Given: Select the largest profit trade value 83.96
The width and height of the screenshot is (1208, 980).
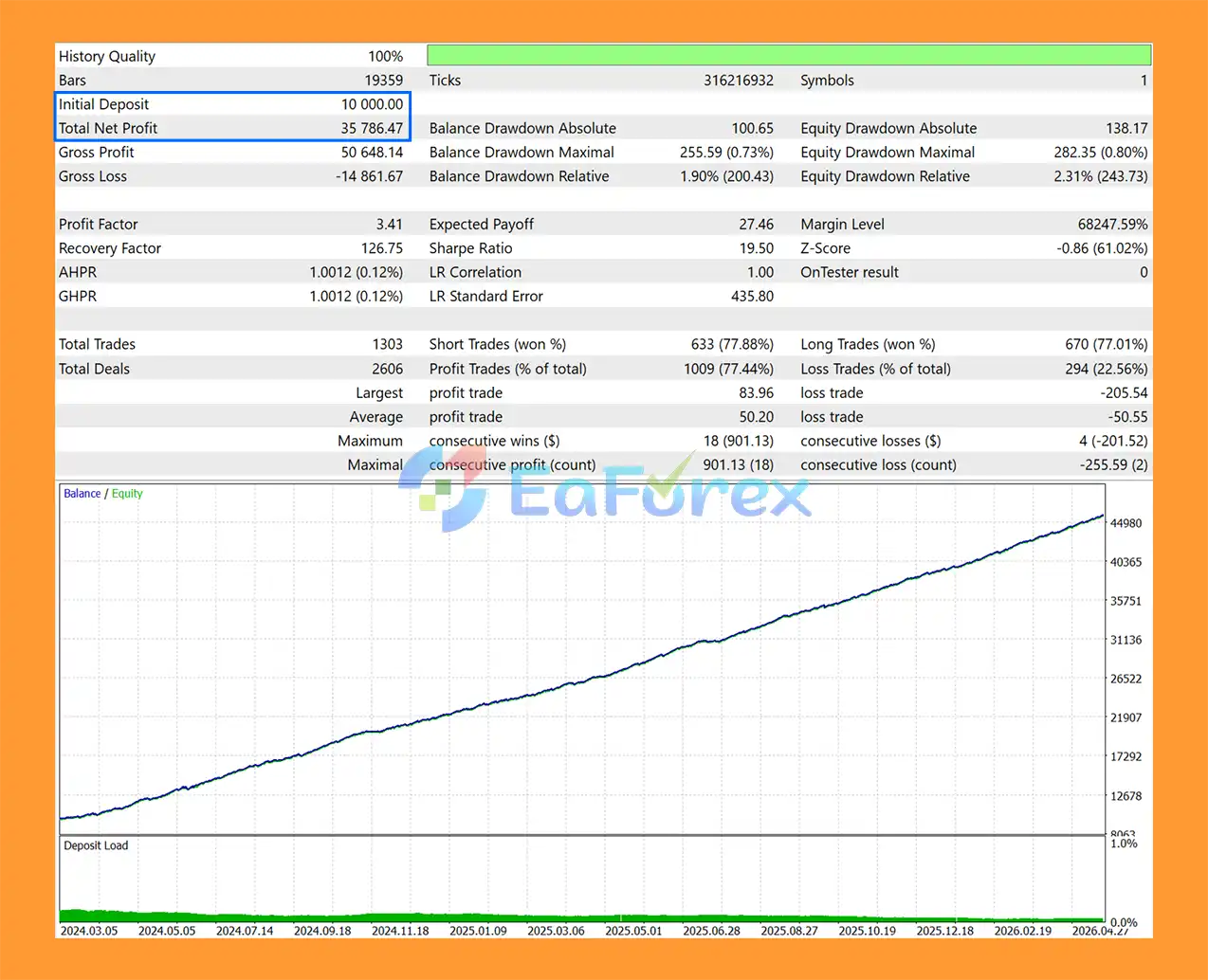Looking at the screenshot, I should click(x=757, y=392).
